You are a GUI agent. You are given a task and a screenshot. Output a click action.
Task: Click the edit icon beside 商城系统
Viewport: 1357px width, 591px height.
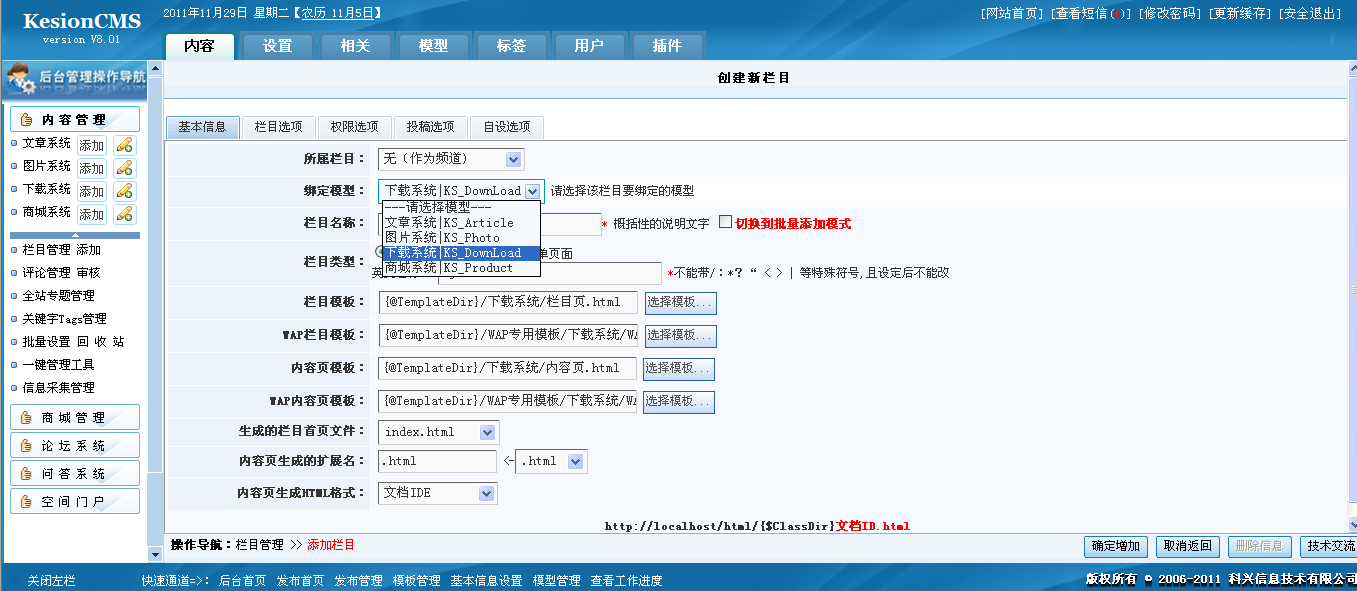124,214
